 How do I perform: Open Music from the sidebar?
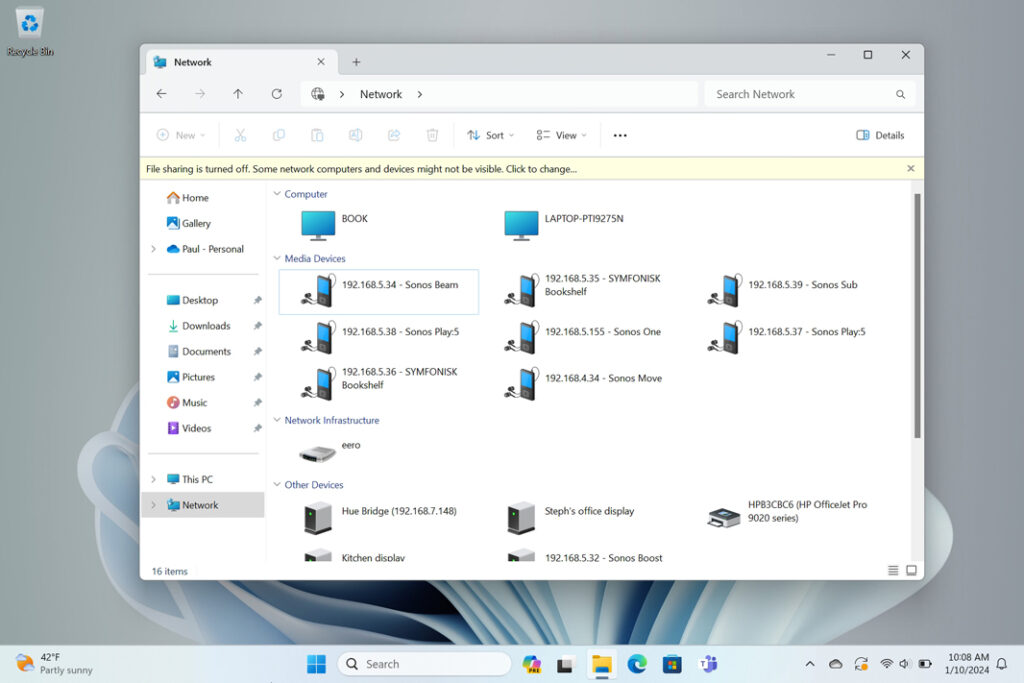(196, 402)
